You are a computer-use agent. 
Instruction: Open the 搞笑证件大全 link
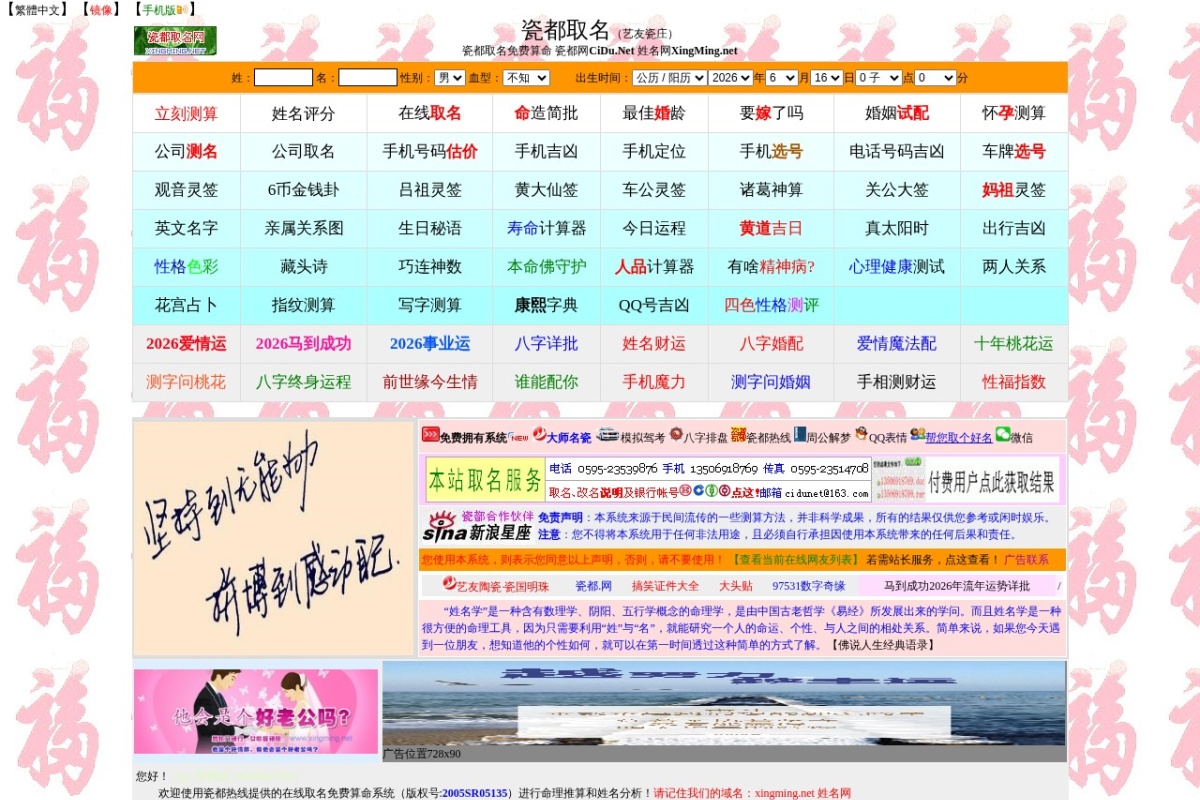point(665,586)
